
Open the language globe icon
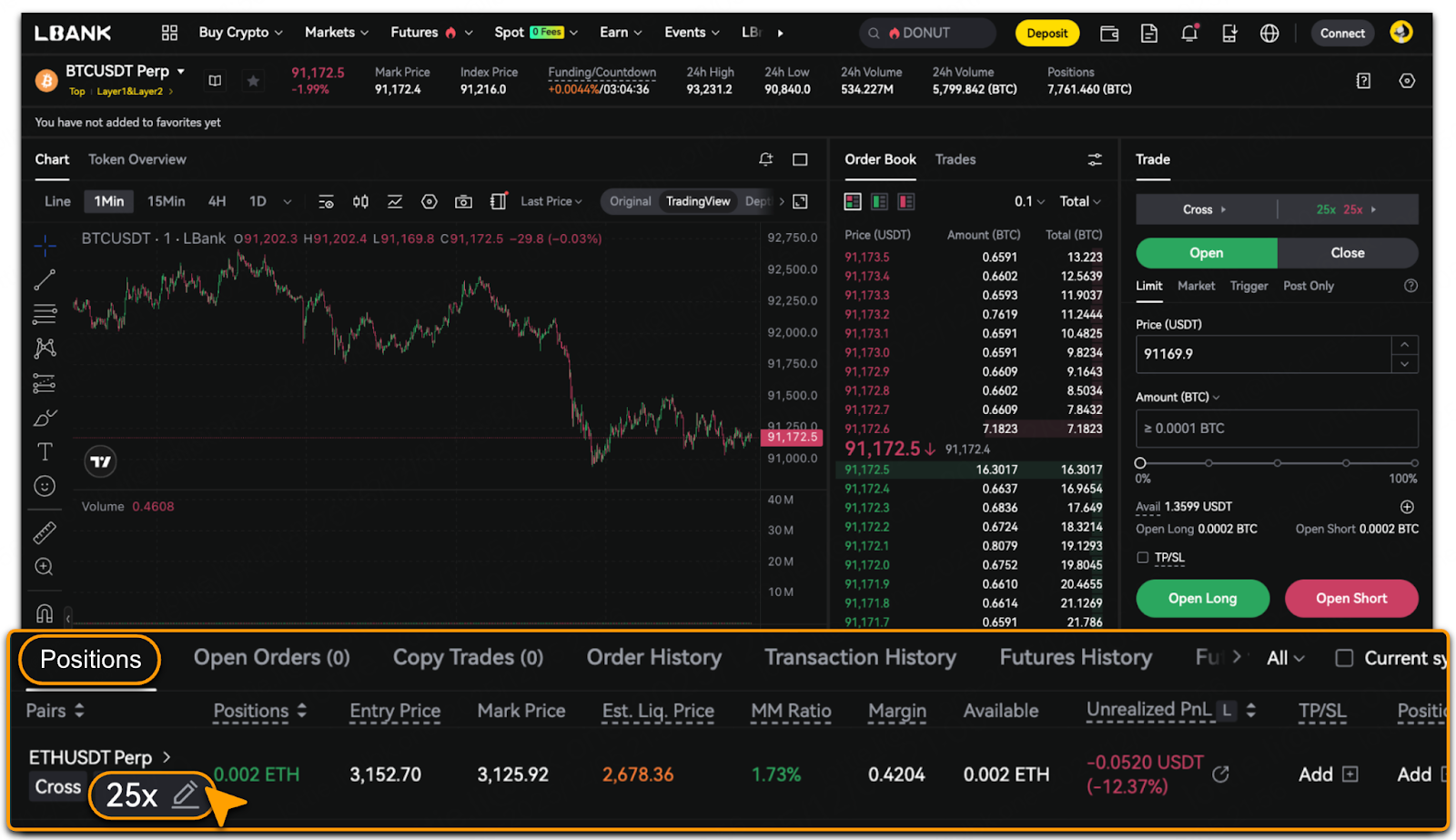[1269, 34]
